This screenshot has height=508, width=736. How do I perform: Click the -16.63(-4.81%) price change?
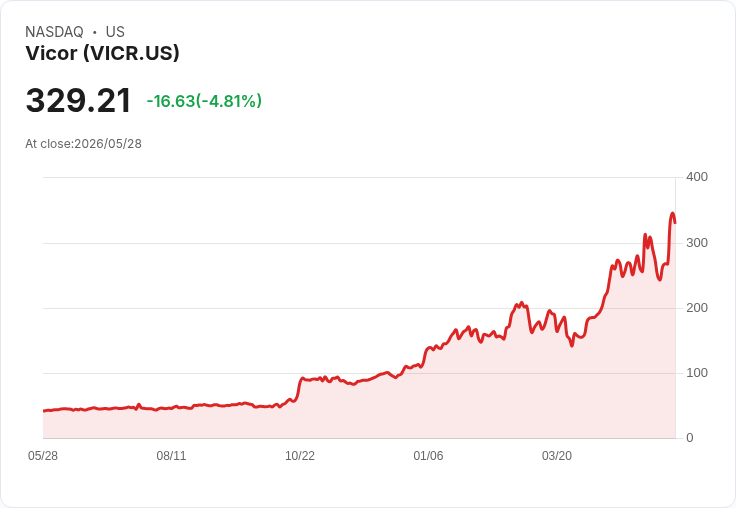(204, 101)
